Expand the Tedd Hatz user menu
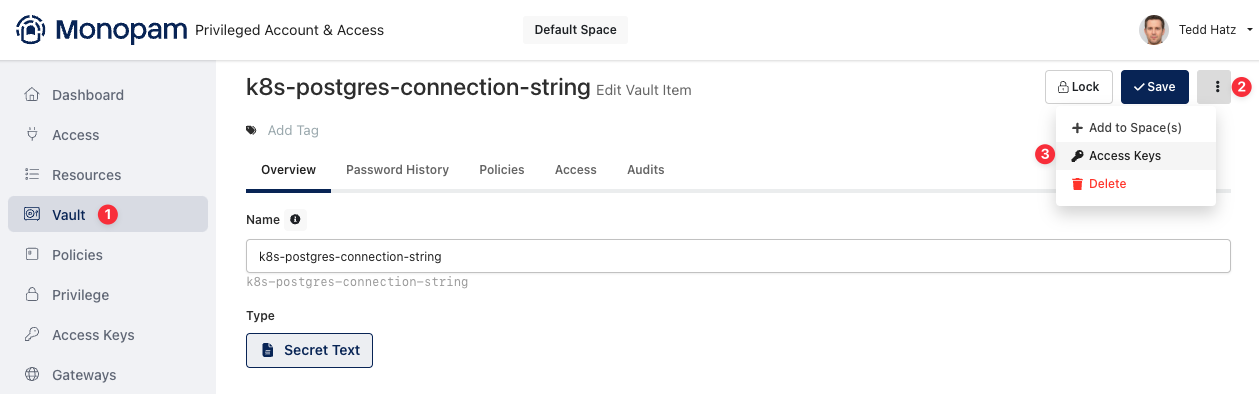Image resolution: width=1259 pixels, height=394 pixels. click(x=1197, y=30)
